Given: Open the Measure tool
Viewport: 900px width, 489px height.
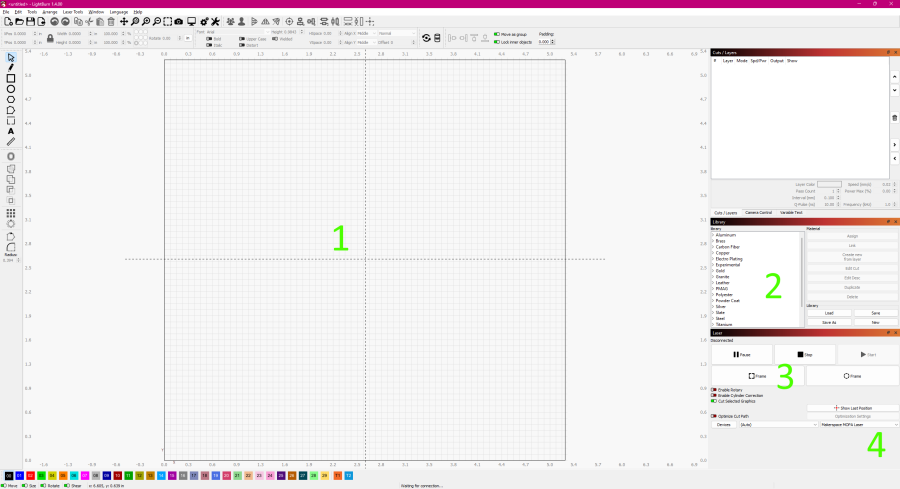Looking at the screenshot, I should click(11, 142).
